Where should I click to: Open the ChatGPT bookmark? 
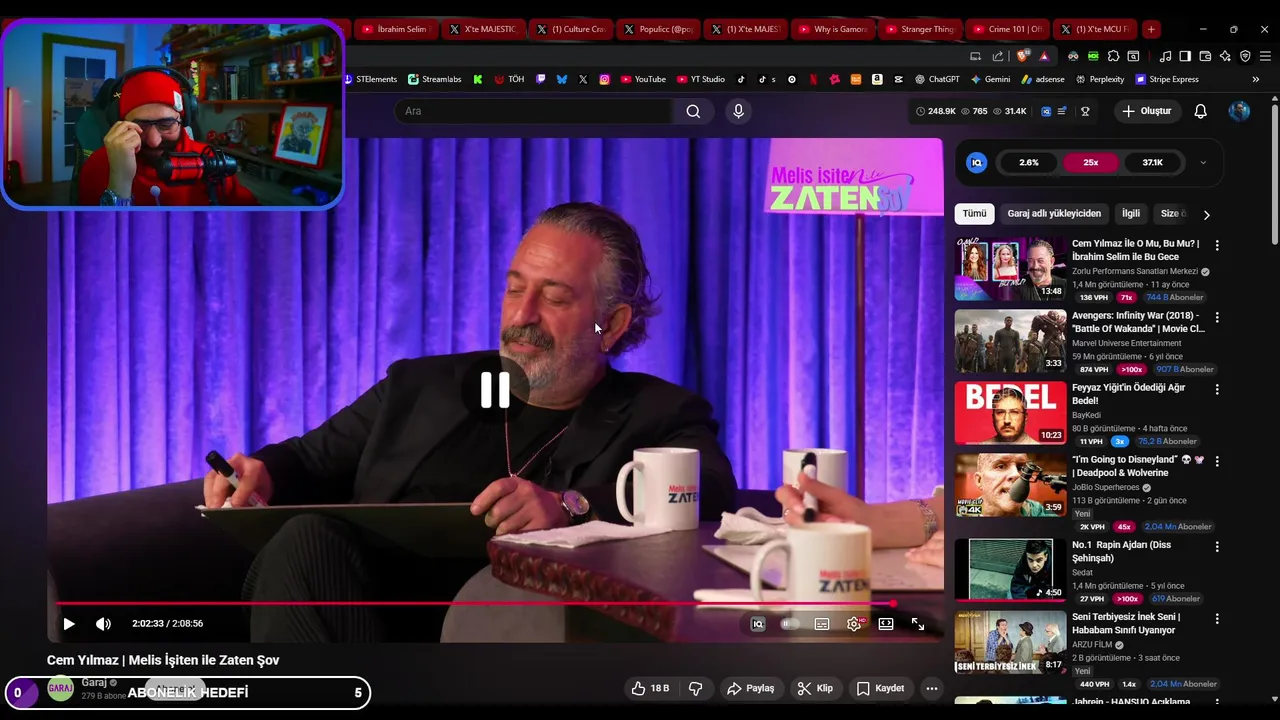(937, 79)
